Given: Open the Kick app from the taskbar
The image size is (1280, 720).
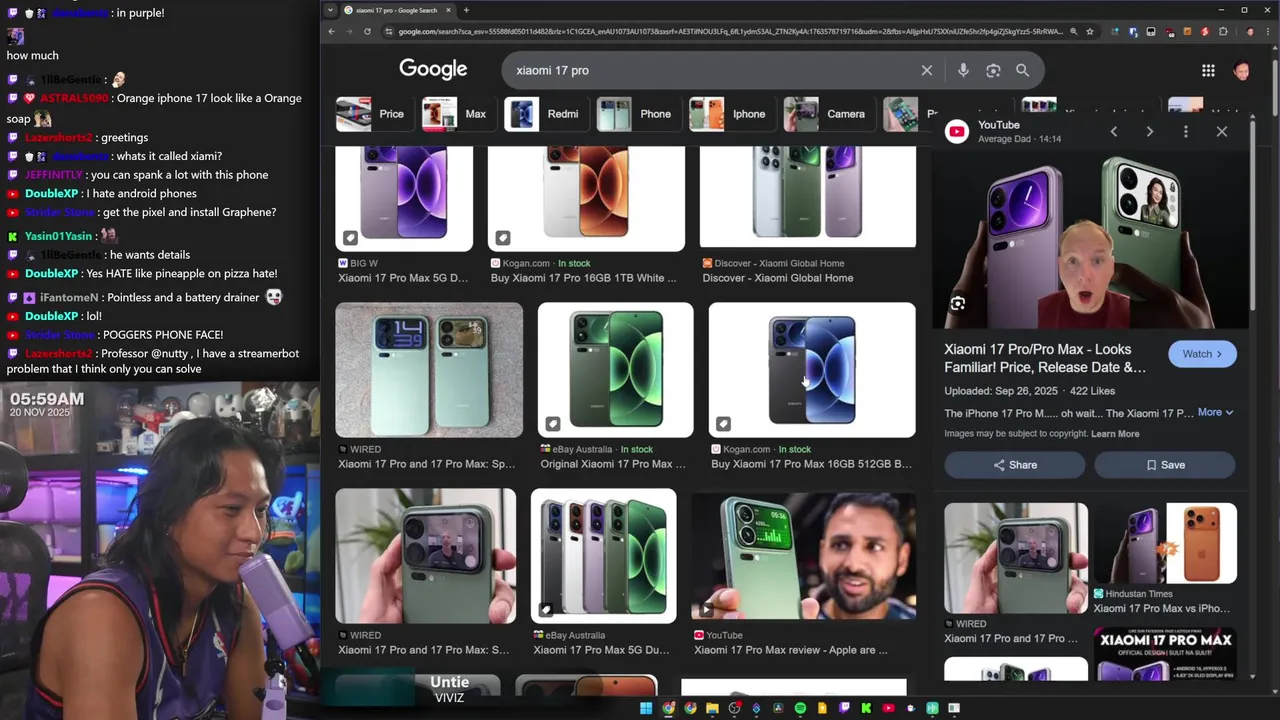Looking at the screenshot, I should (866, 708).
